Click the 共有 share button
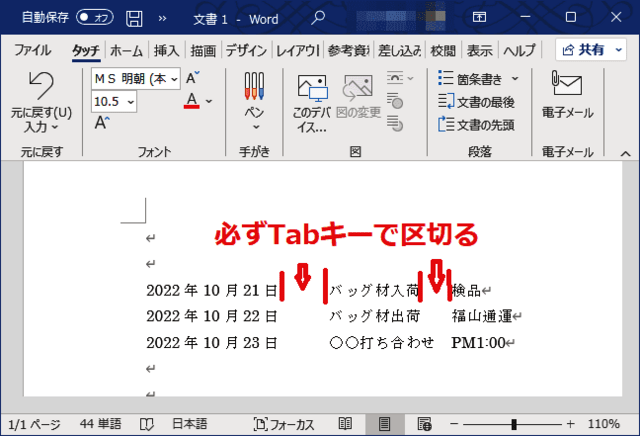Viewport: 640px width, 436px height. point(588,50)
